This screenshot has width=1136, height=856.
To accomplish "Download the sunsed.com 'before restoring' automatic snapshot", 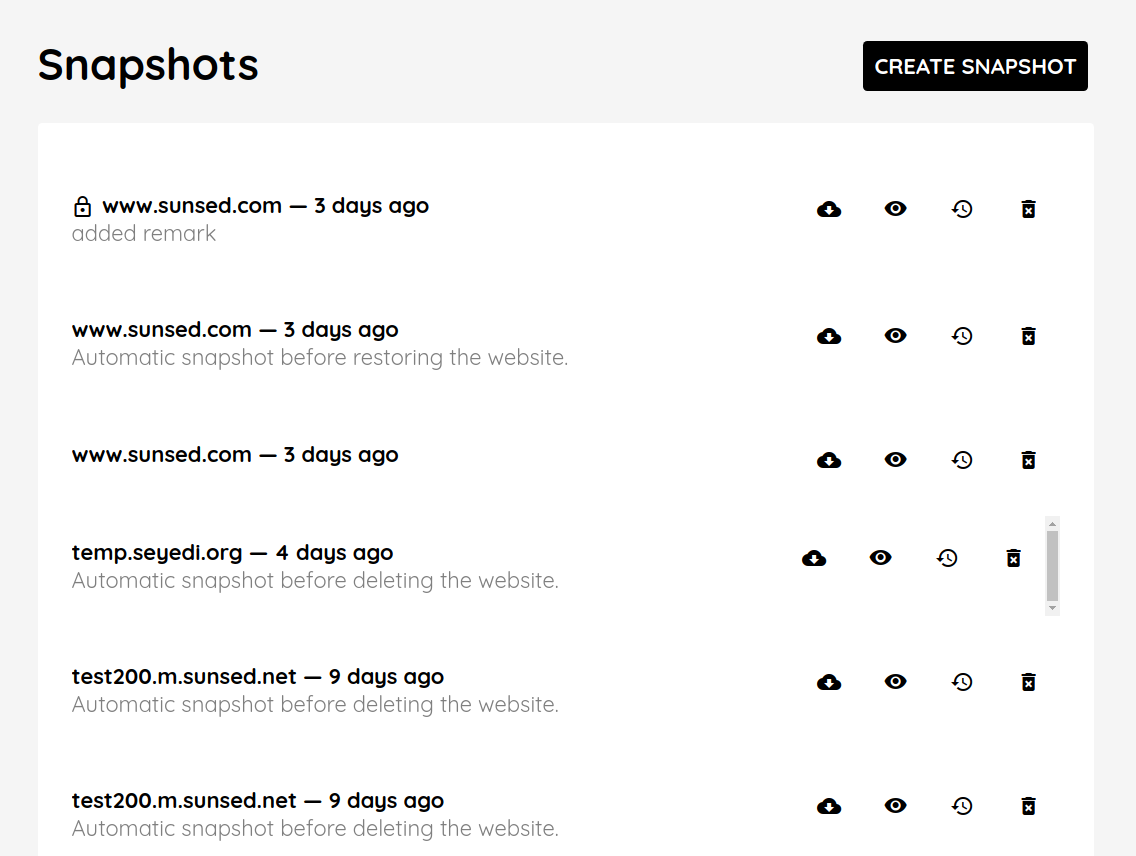I will (x=829, y=336).
